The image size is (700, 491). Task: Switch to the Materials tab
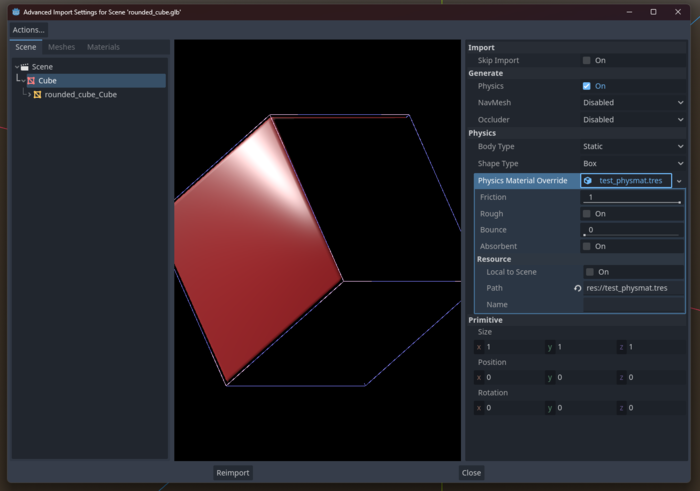103,47
